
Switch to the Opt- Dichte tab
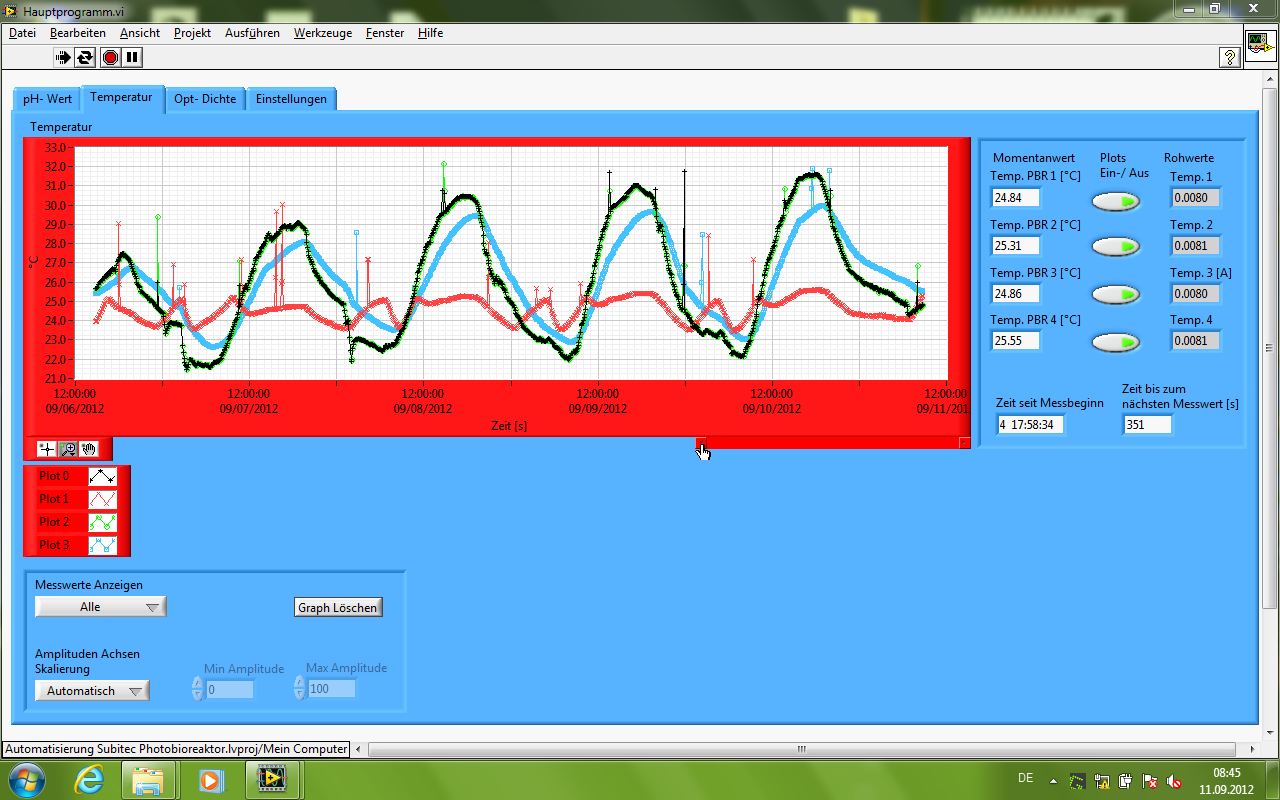[205, 99]
